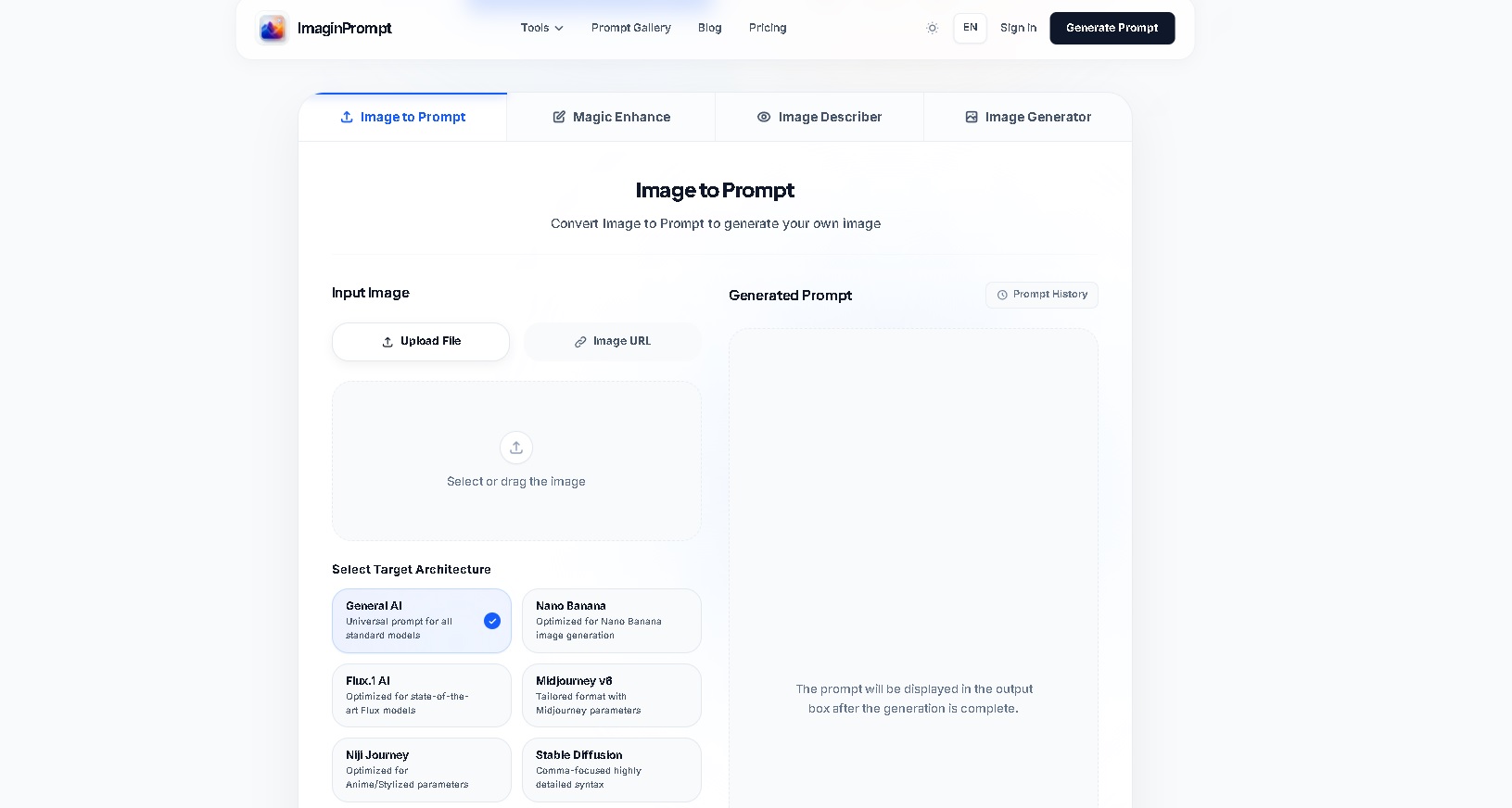Open the Tools dropdown menu
This screenshot has height=808, width=1512.
pyautogui.click(x=542, y=28)
